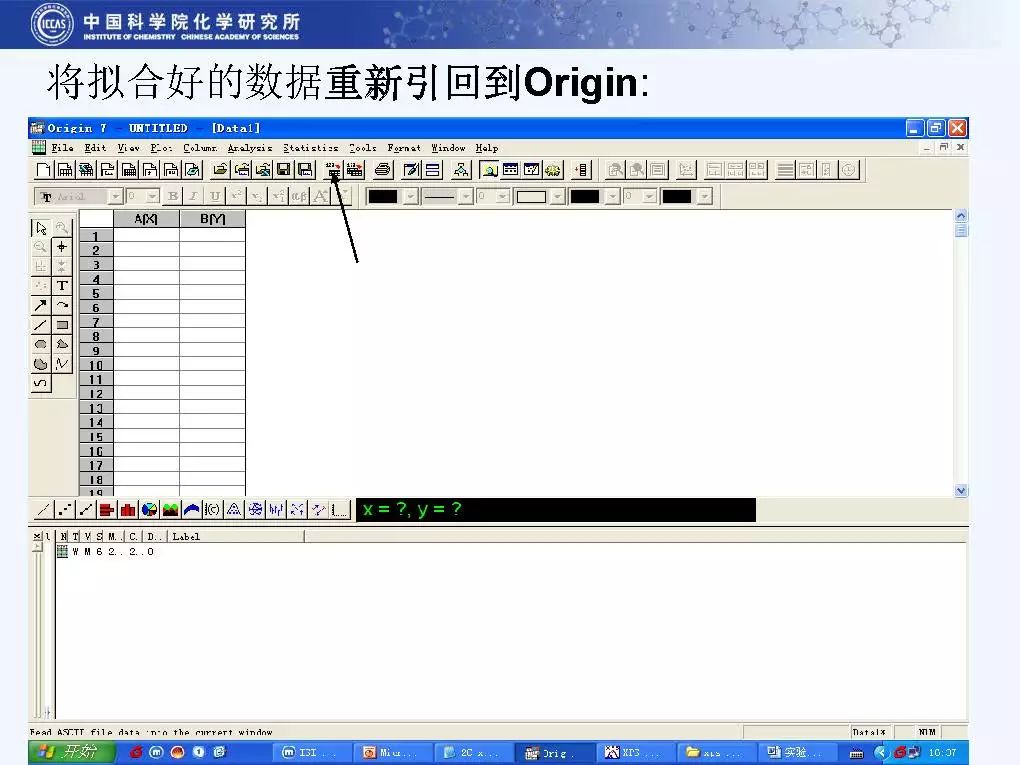Open the Edit menu
The image size is (1020, 765).
[95, 148]
